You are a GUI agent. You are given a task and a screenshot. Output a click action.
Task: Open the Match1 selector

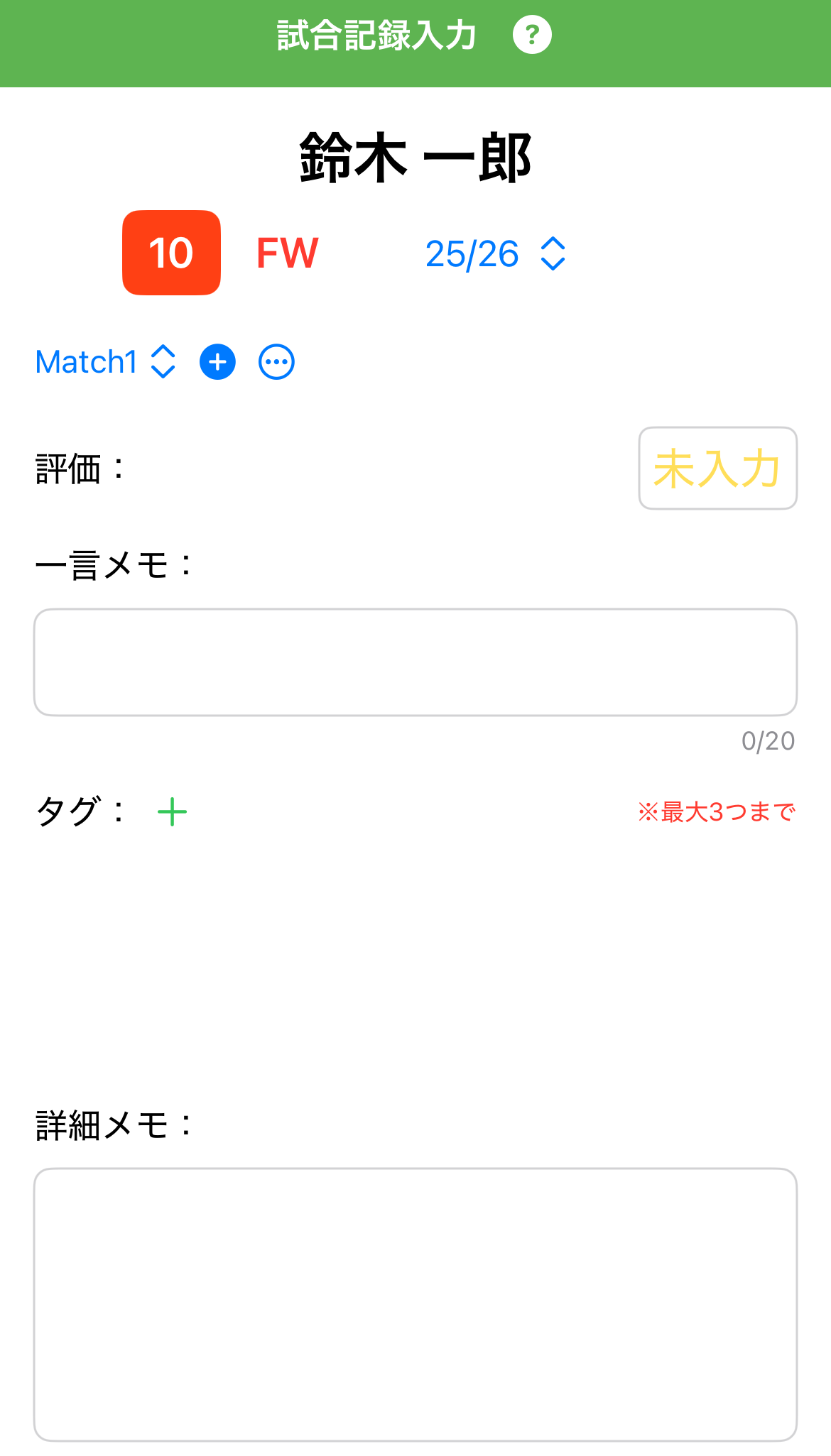tap(86, 362)
